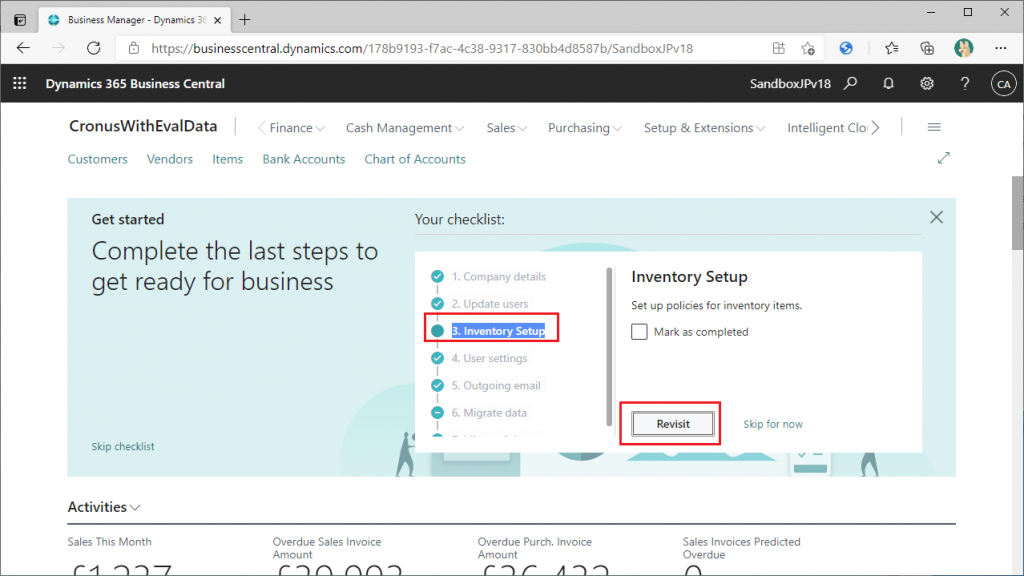This screenshot has width=1024, height=576.
Task: View site information lock icon
Action: [134, 48]
